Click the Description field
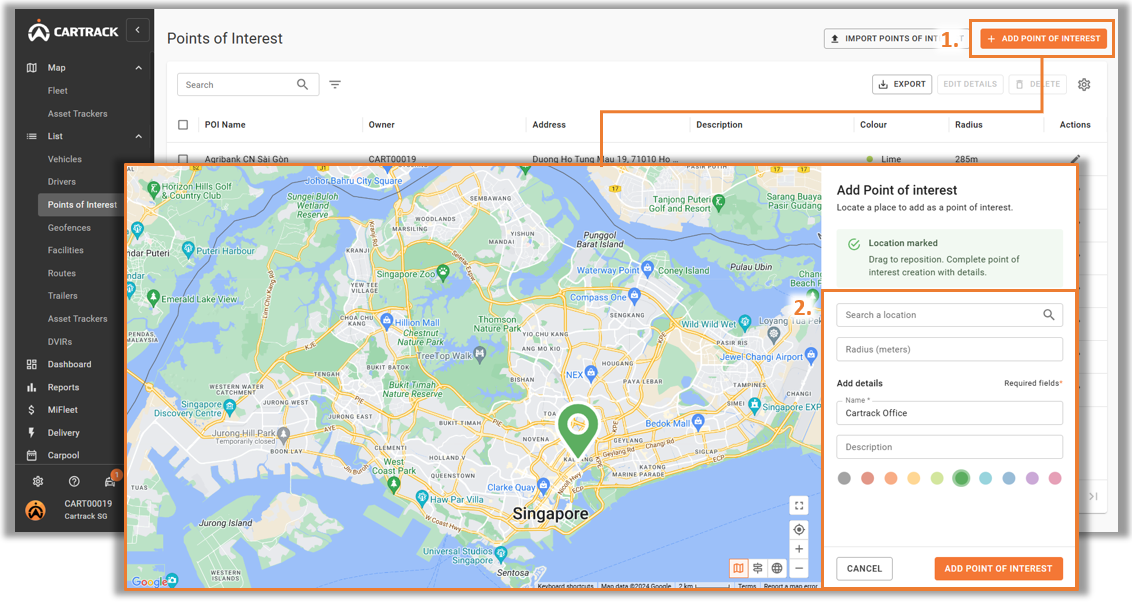 click(x=949, y=447)
